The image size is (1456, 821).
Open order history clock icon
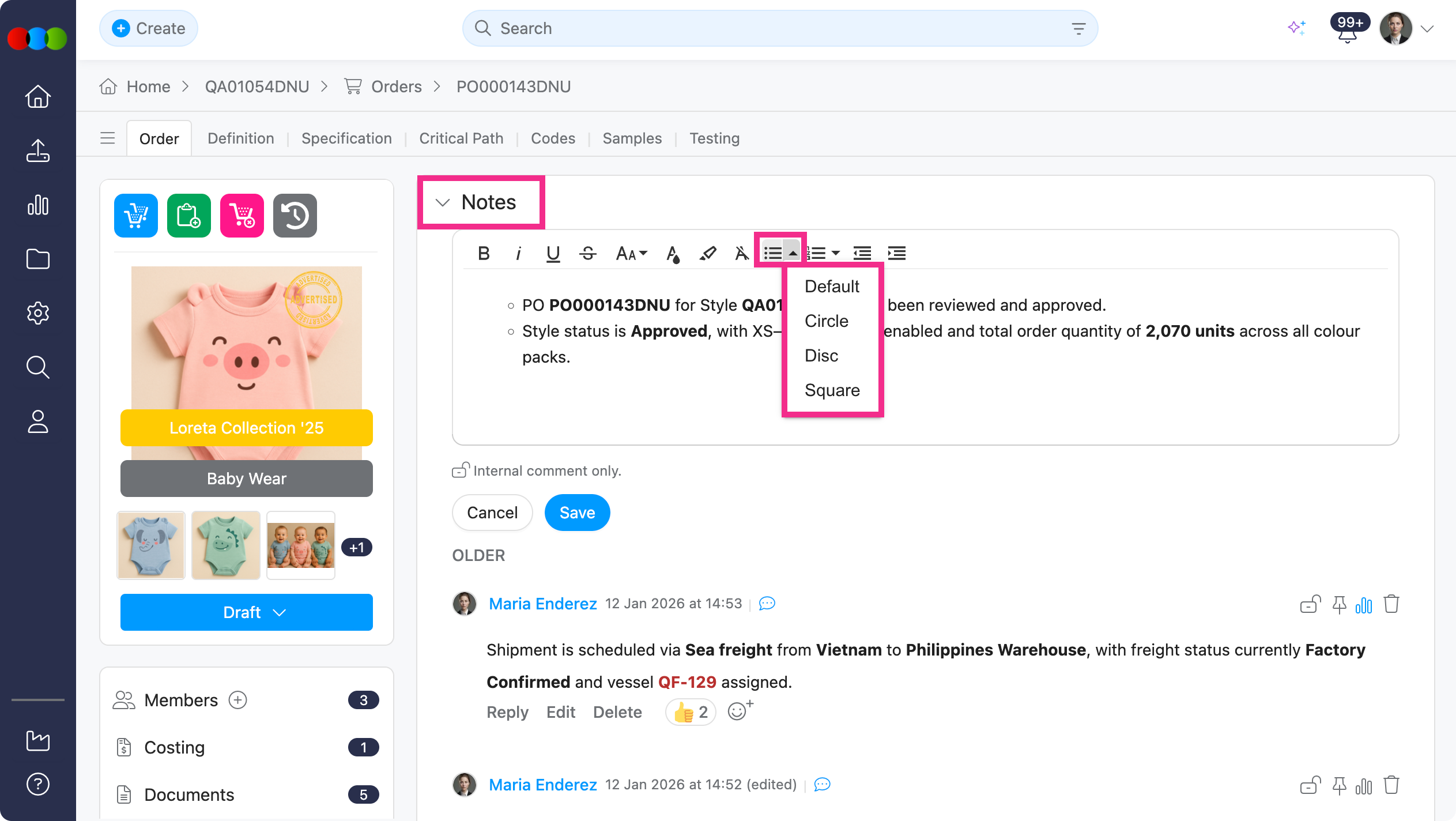click(295, 216)
